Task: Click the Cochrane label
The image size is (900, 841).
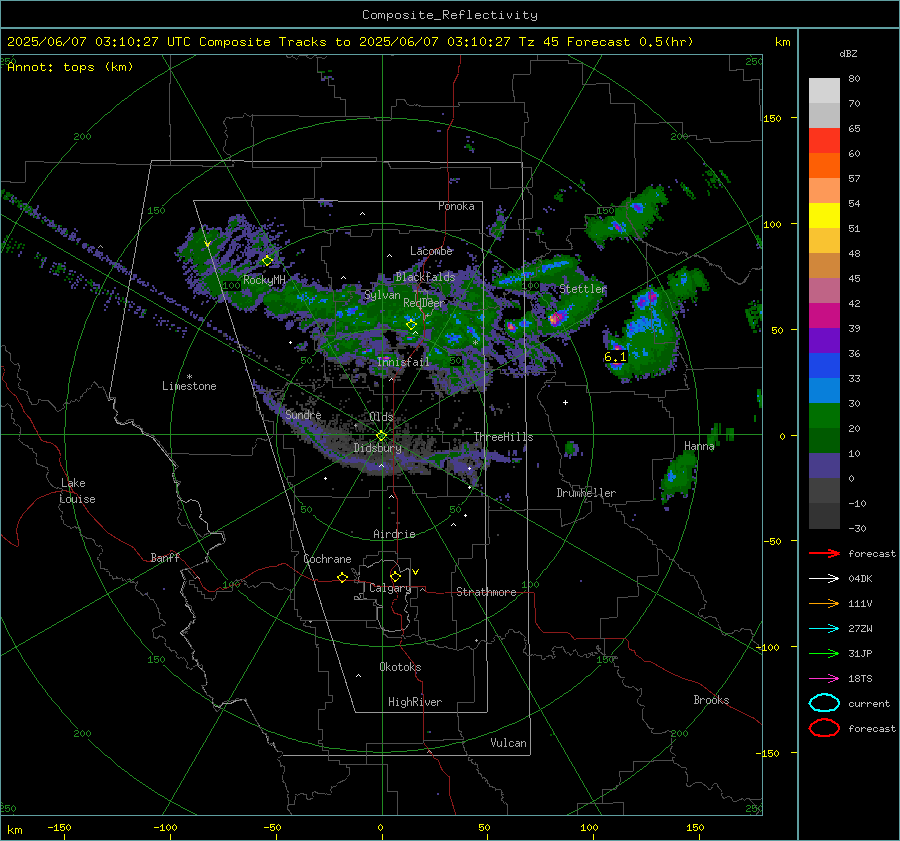Action: (327, 559)
